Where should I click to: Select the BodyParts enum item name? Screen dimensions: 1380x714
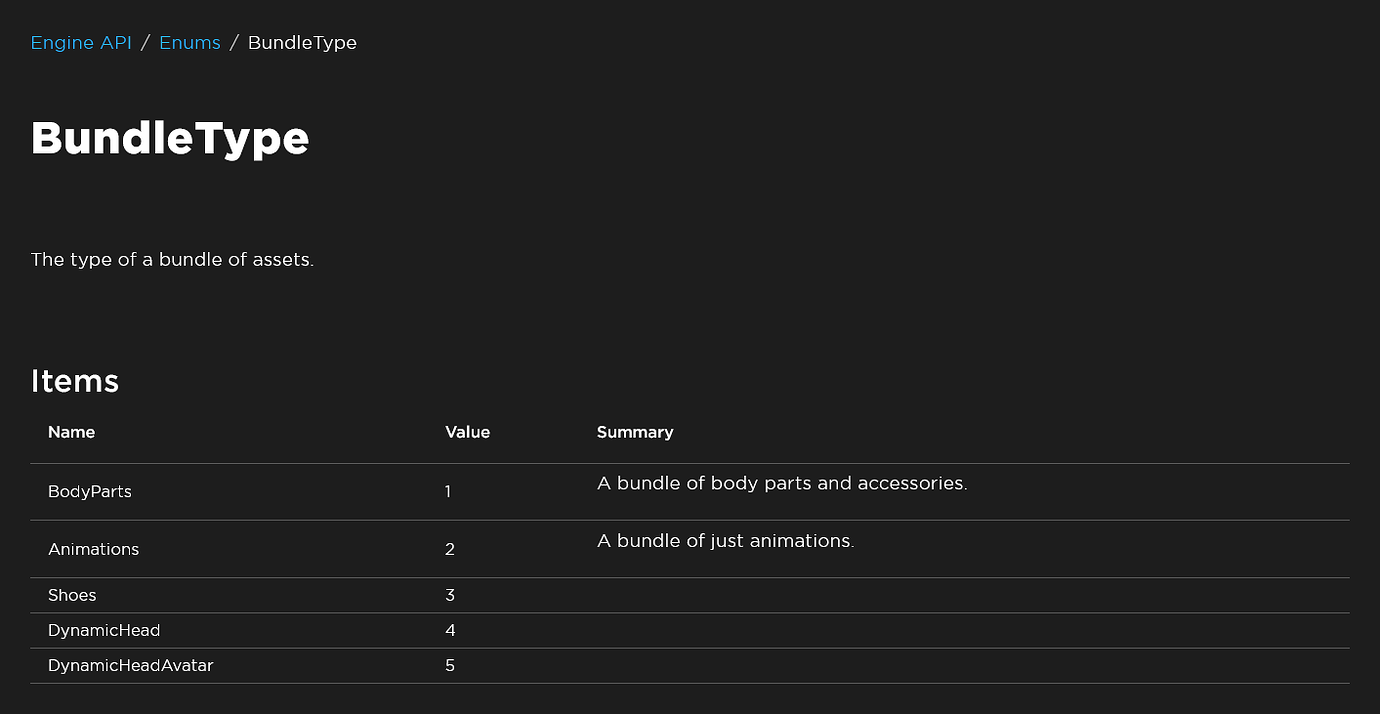coord(90,492)
